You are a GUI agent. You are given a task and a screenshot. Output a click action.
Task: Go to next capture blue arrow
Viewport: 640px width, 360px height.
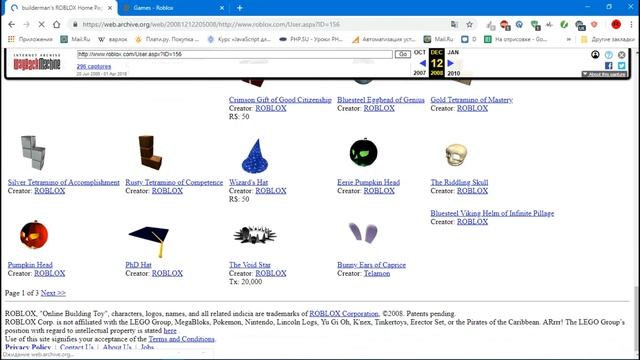[x=451, y=63]
